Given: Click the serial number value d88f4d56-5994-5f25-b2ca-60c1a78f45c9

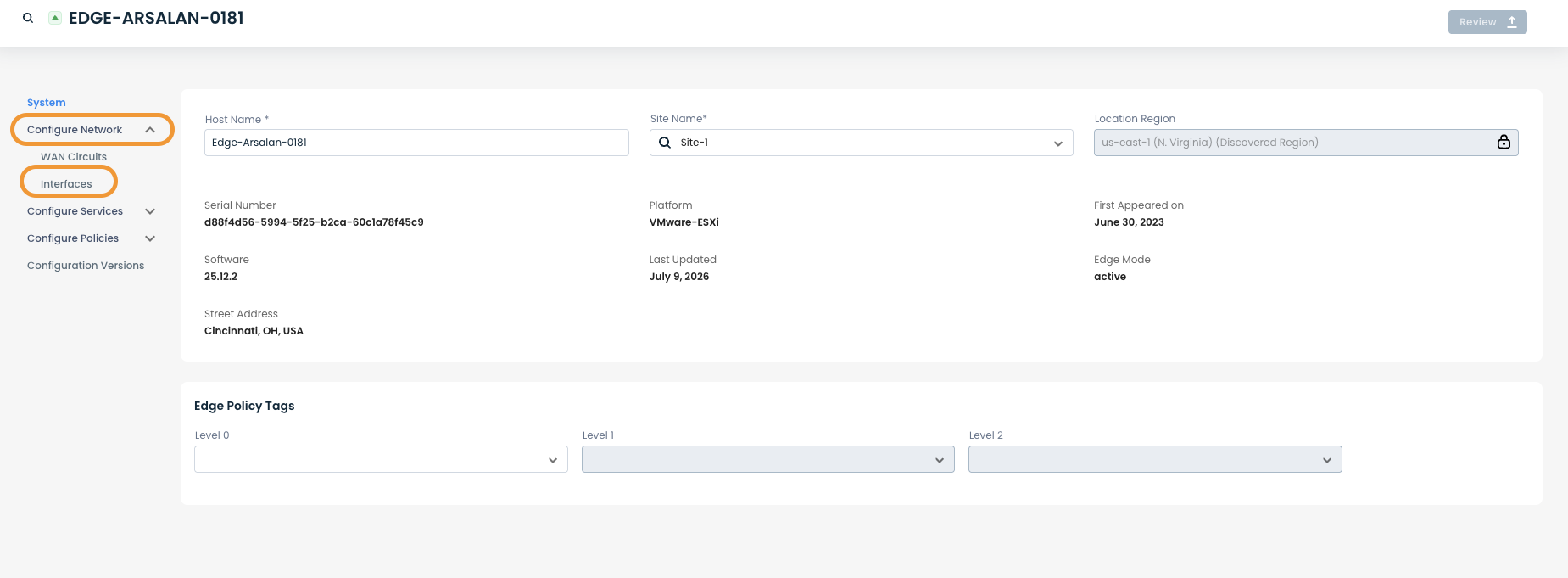Looking at the screenshot, I should point(314,222).
